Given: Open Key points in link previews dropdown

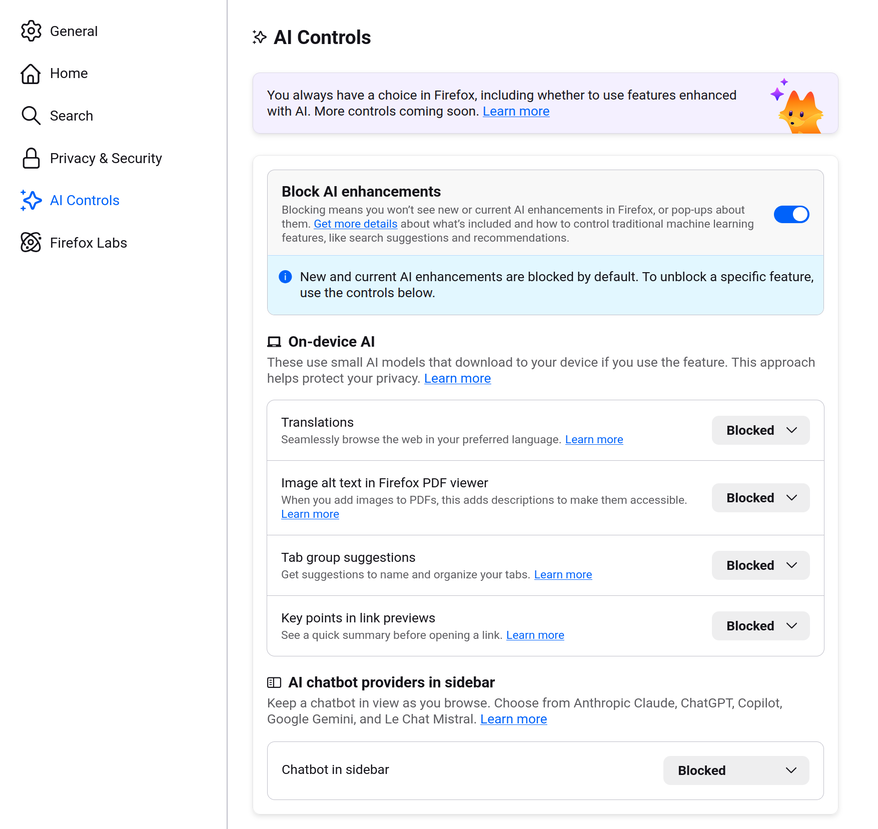Looking at the screenshot, I should point(760,626).
